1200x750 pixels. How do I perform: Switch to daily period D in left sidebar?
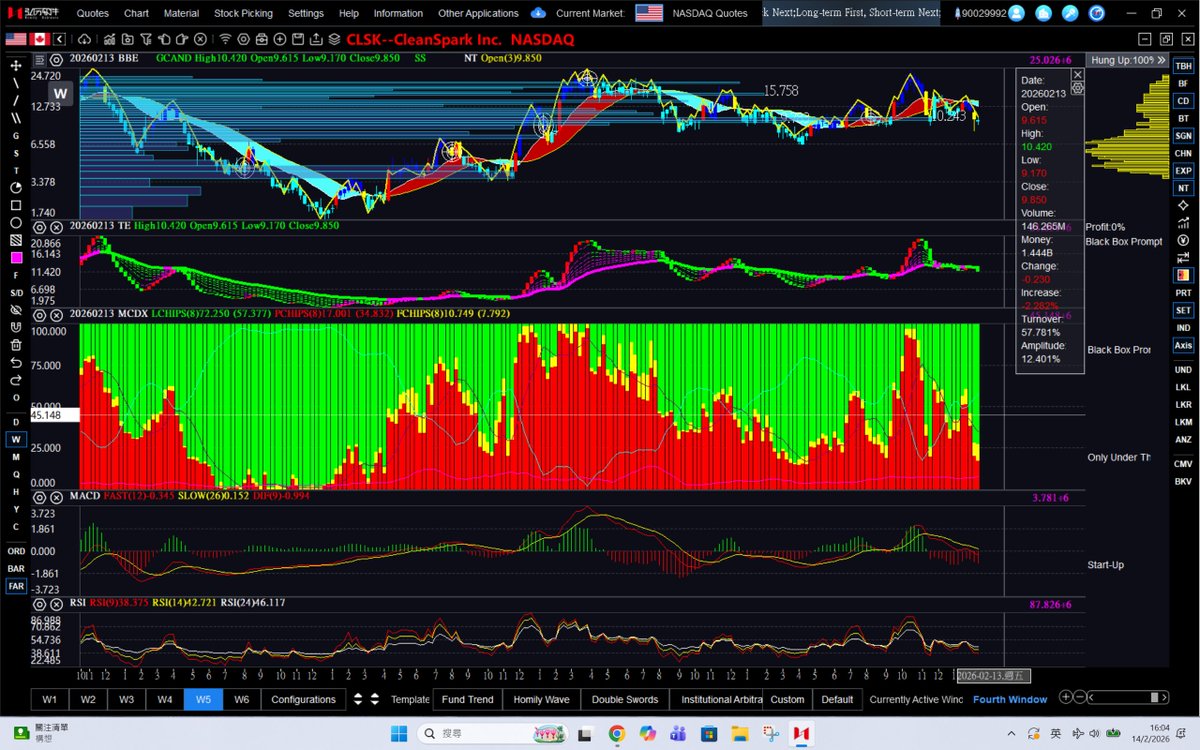coord(16,422)
